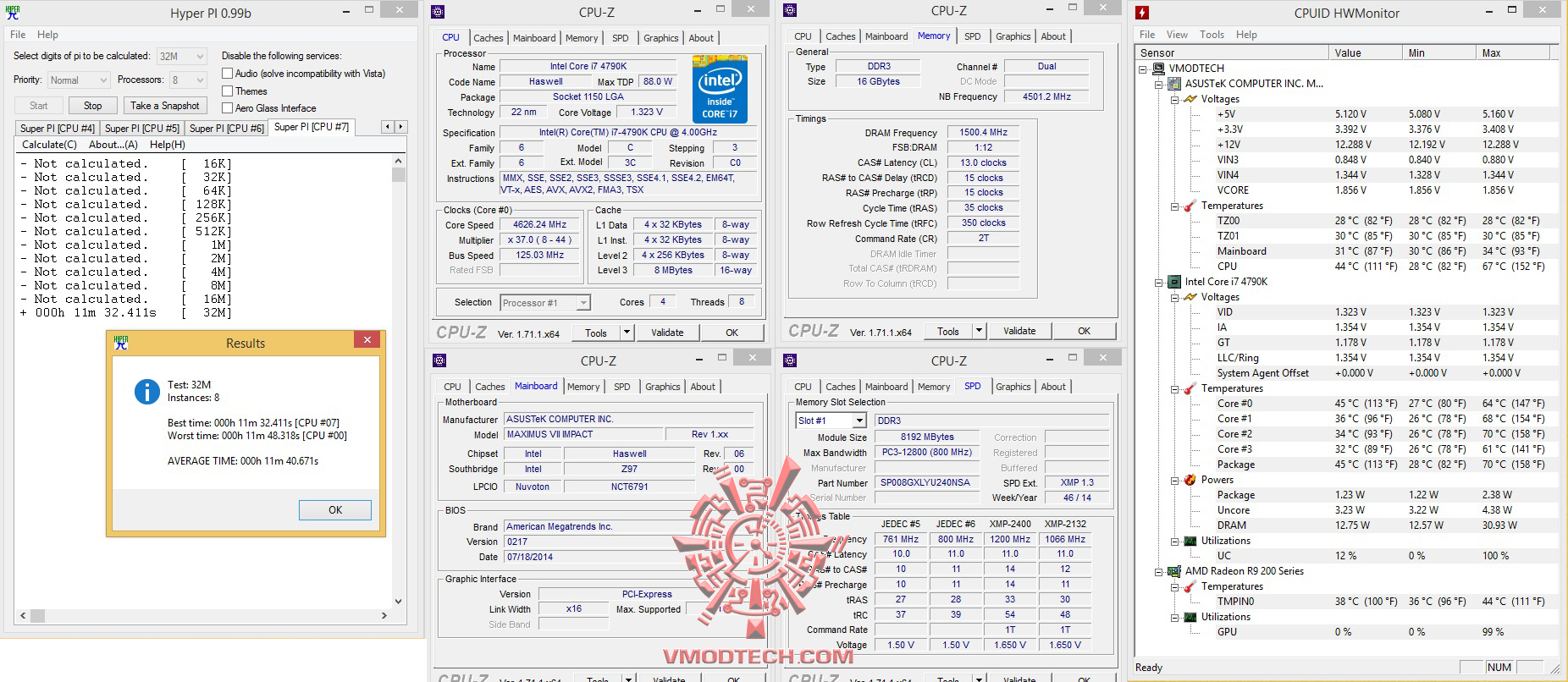Click the Hyper PI title bar icon

point(13,13)
